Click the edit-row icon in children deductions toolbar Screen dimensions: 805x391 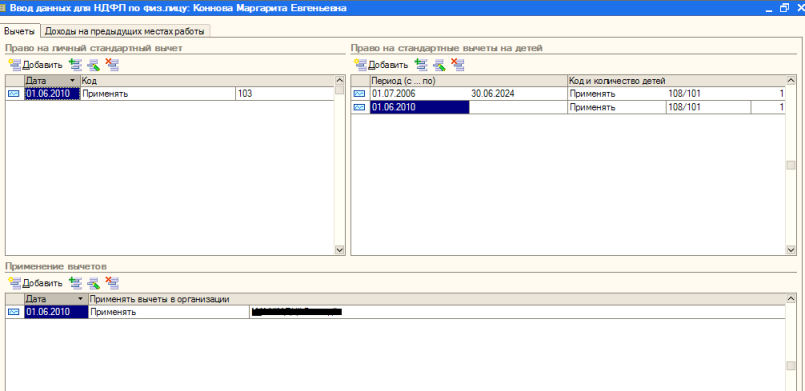point(439,65)
